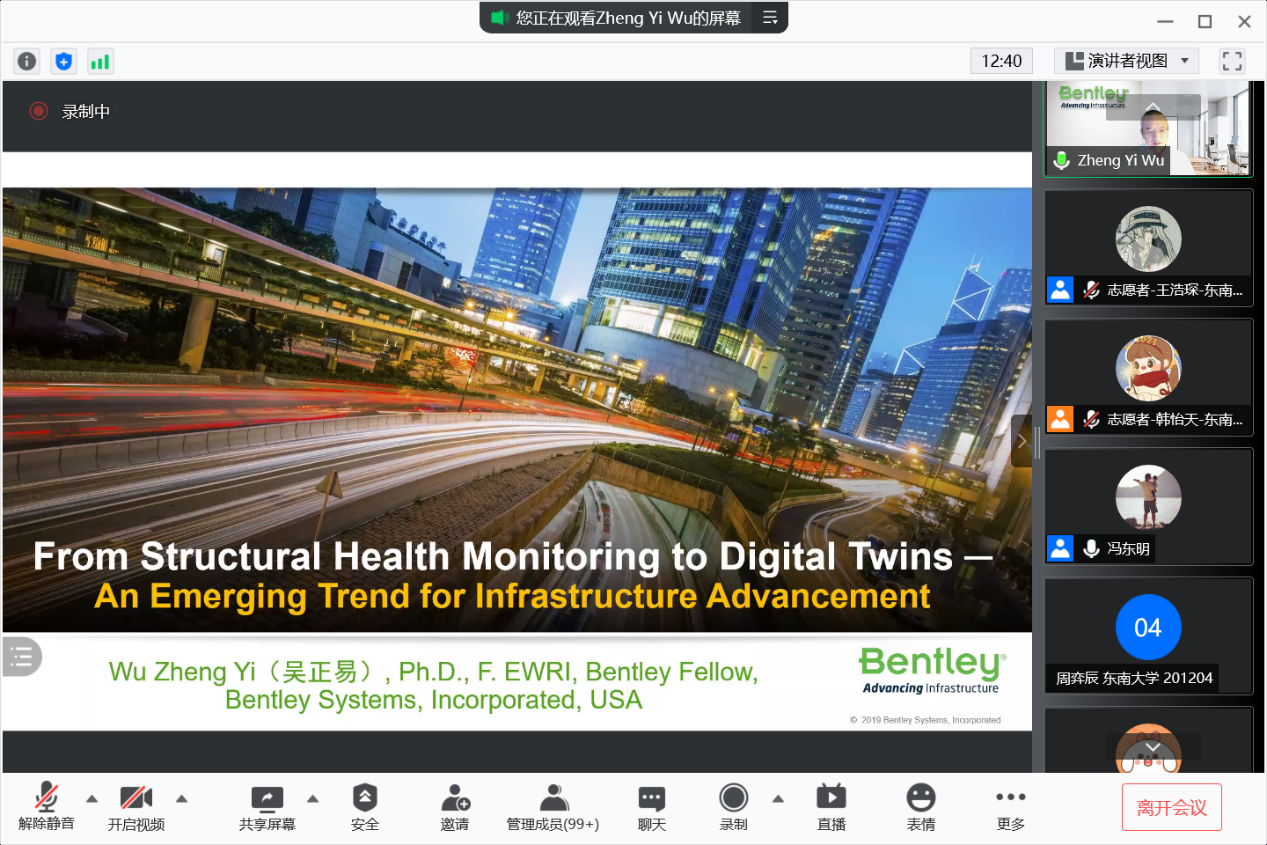The image size is (1267, 845).
Task: Click the 离开会议 leave meeting button
Action: (x=1171, y=808)
